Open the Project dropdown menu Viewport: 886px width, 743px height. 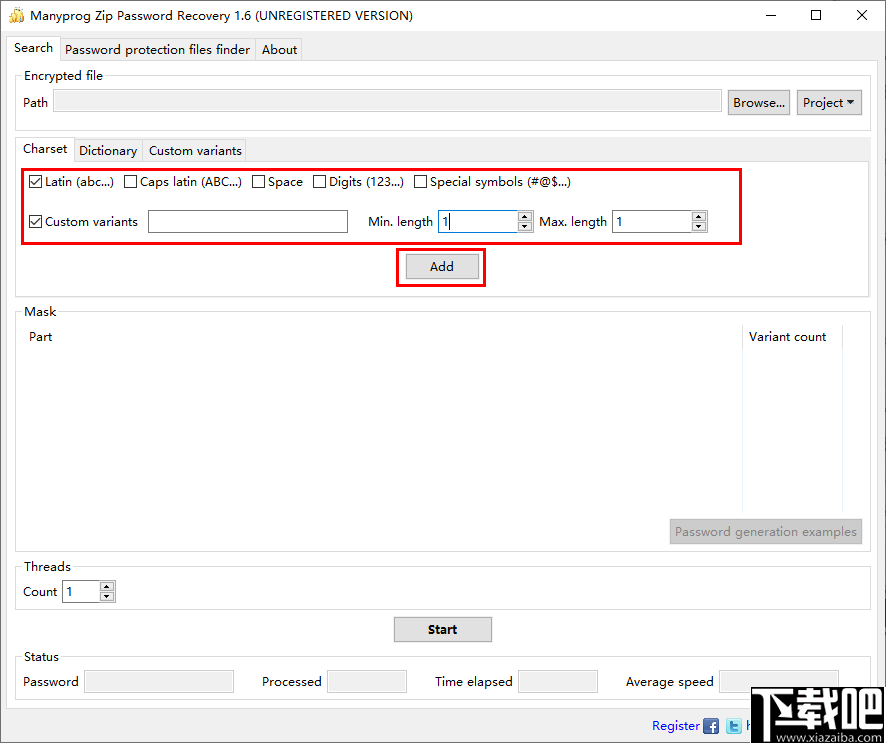click(x=829, y=102)
